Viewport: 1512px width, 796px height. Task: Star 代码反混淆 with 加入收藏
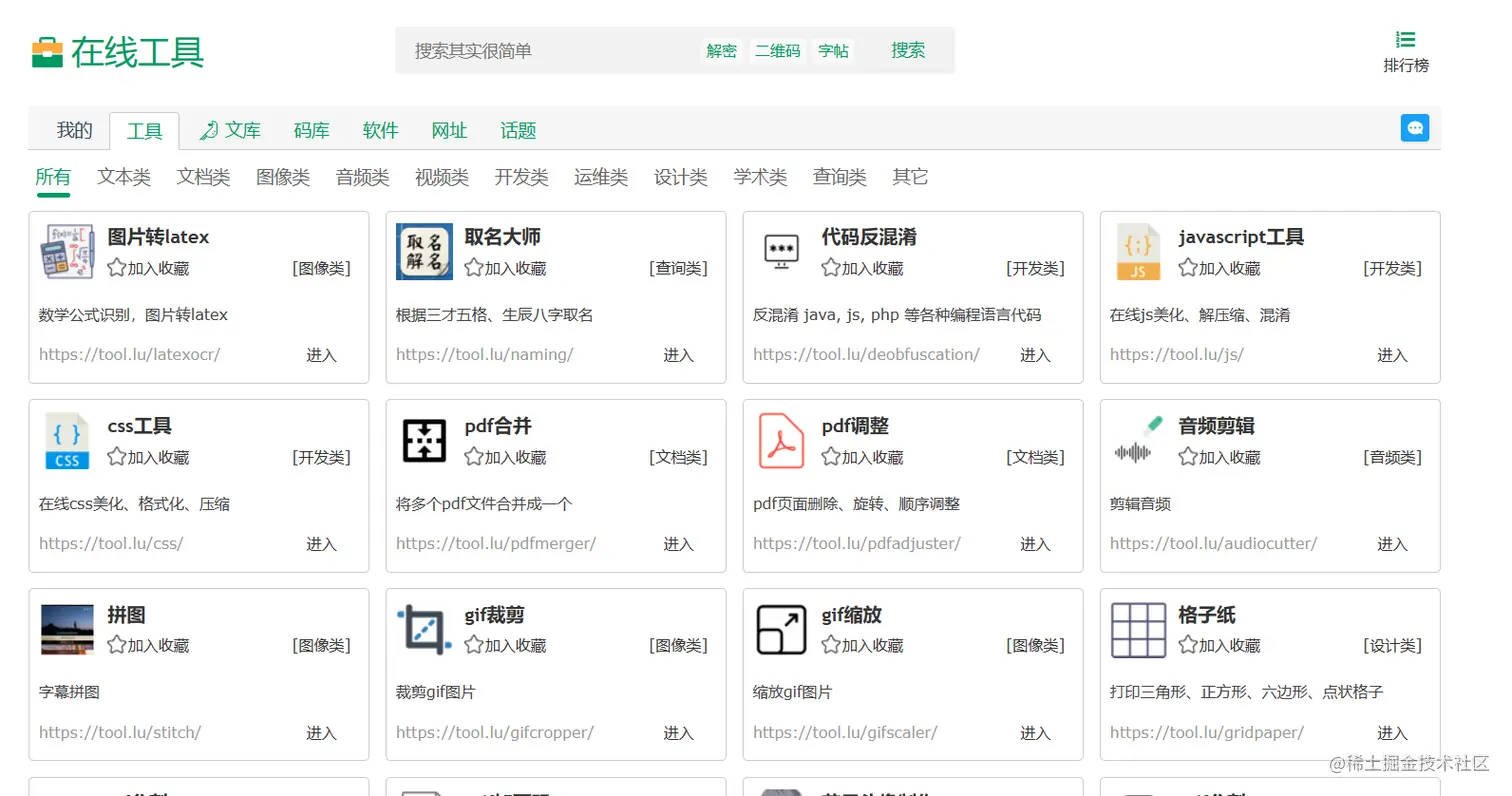coord(862,268)
